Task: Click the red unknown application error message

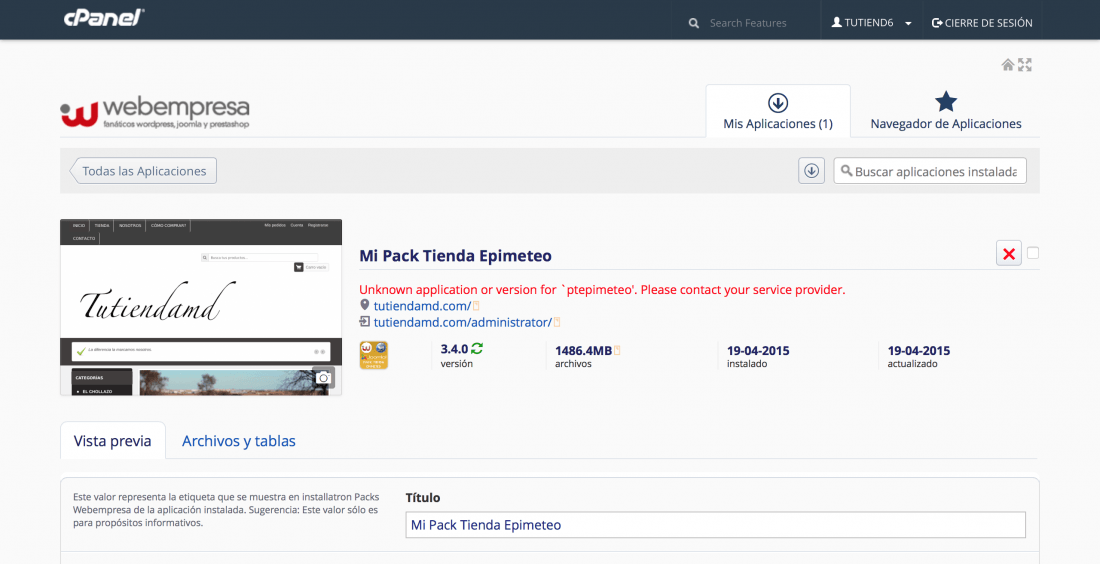Action: tap(602, 290)
